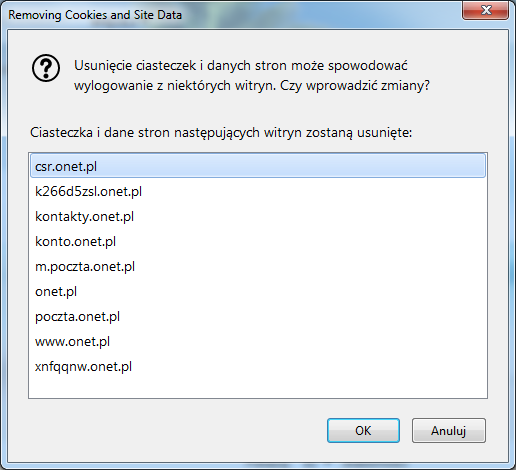Click the "Czy wprowadzić zmiany?" question text
Screen dimensions: 516x470
point(355,86)
